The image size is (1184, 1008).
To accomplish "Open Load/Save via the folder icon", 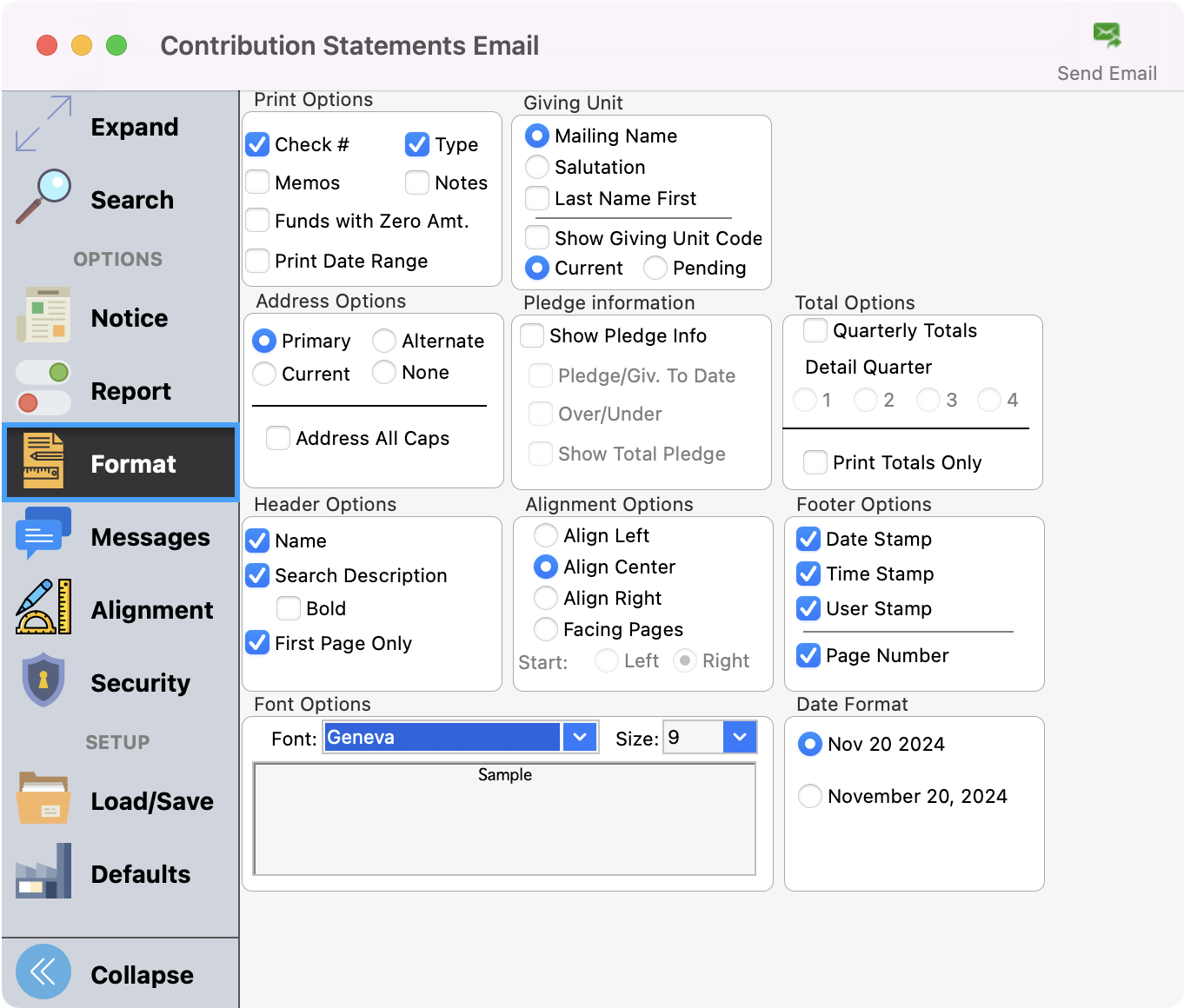I will [43, 799].
